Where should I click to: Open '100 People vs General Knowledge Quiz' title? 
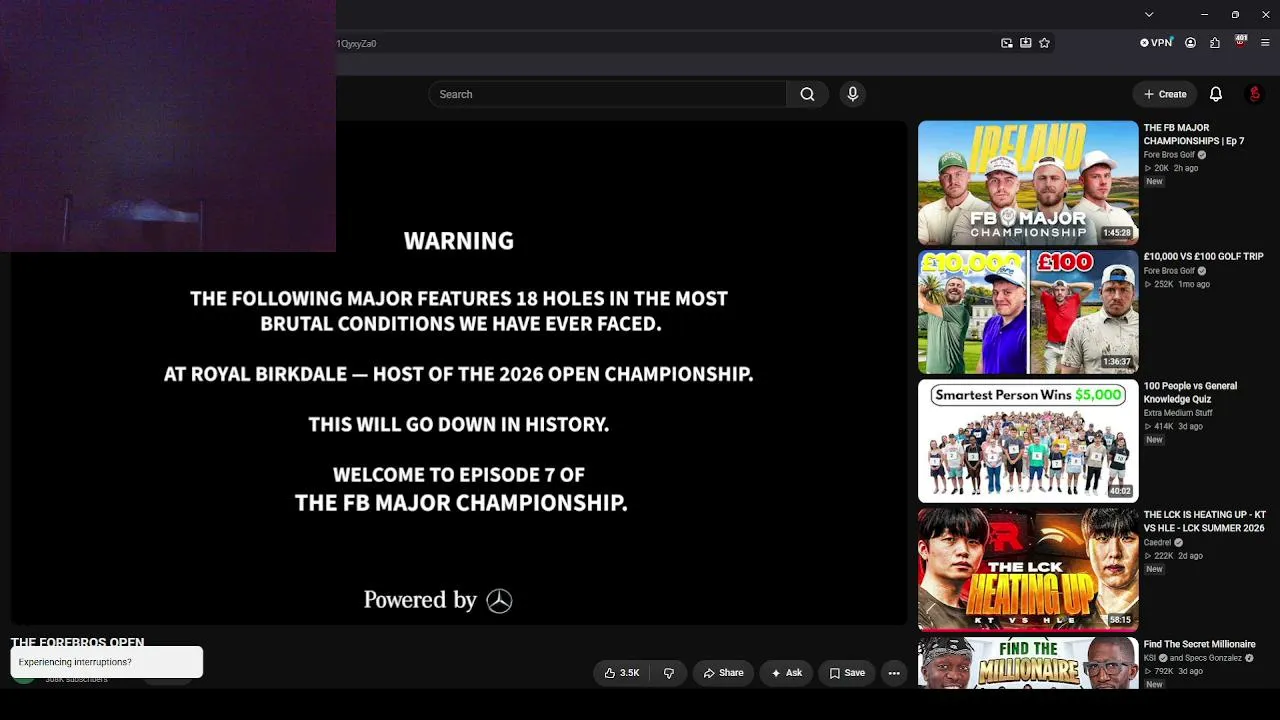point(1190,392)
